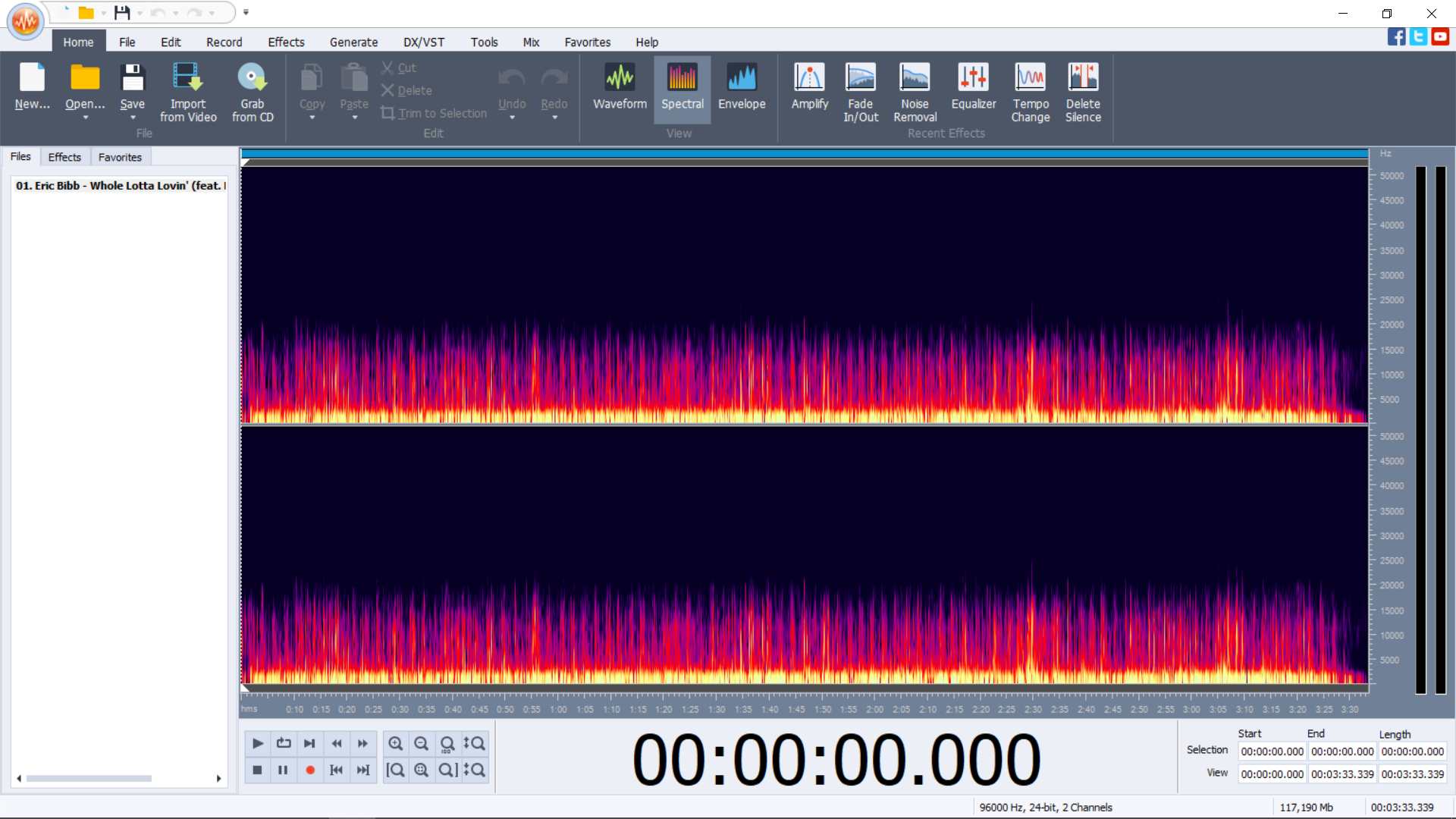Click the Zoom to selection start icon
Viewport: 1456px width, 819px height.
[395, 770]
